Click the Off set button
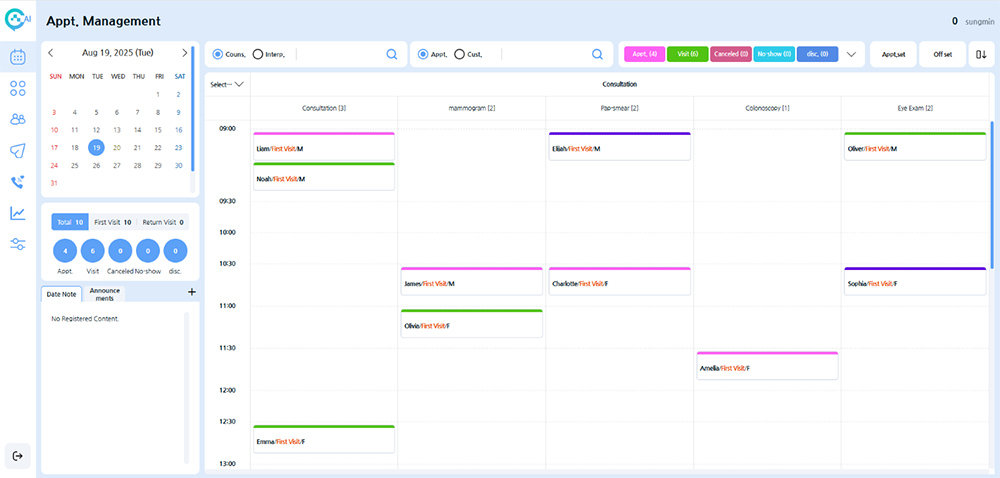This screenshot has width=1000, height=478. point(942,55)
